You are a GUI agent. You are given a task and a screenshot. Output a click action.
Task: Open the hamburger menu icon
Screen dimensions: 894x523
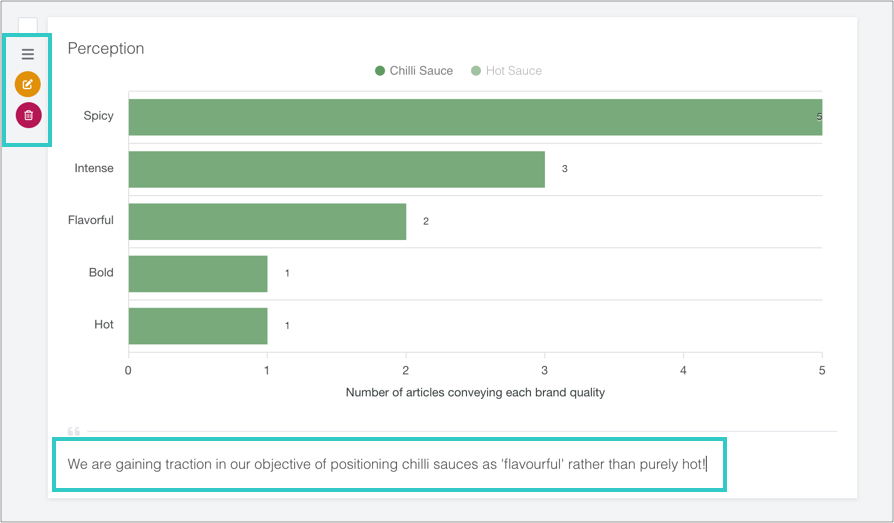click(x=28, y=54)
